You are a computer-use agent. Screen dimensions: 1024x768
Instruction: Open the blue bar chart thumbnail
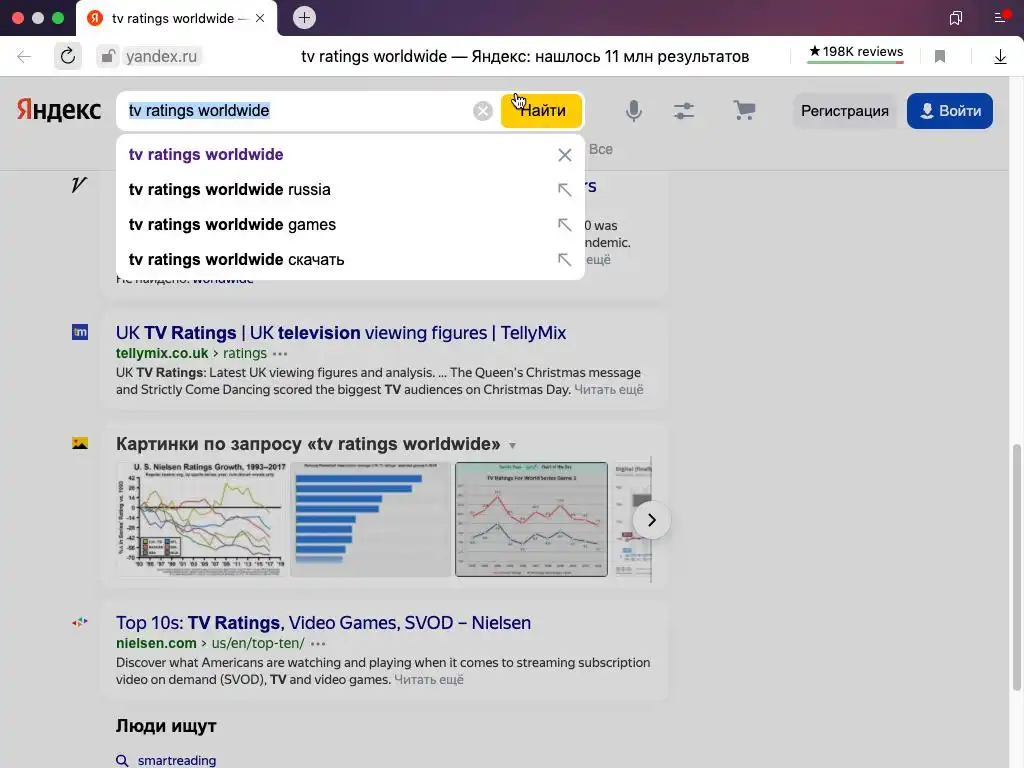point(370,519)
